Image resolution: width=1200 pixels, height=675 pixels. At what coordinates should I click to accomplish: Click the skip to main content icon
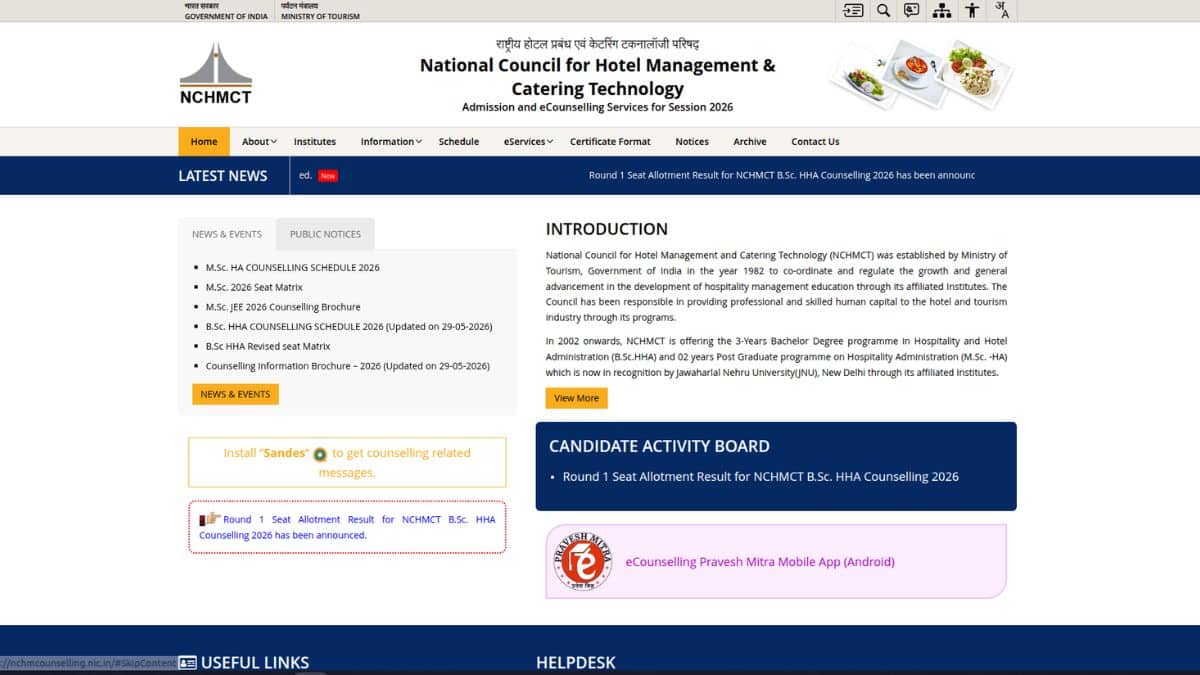click(x=853, y=10)
